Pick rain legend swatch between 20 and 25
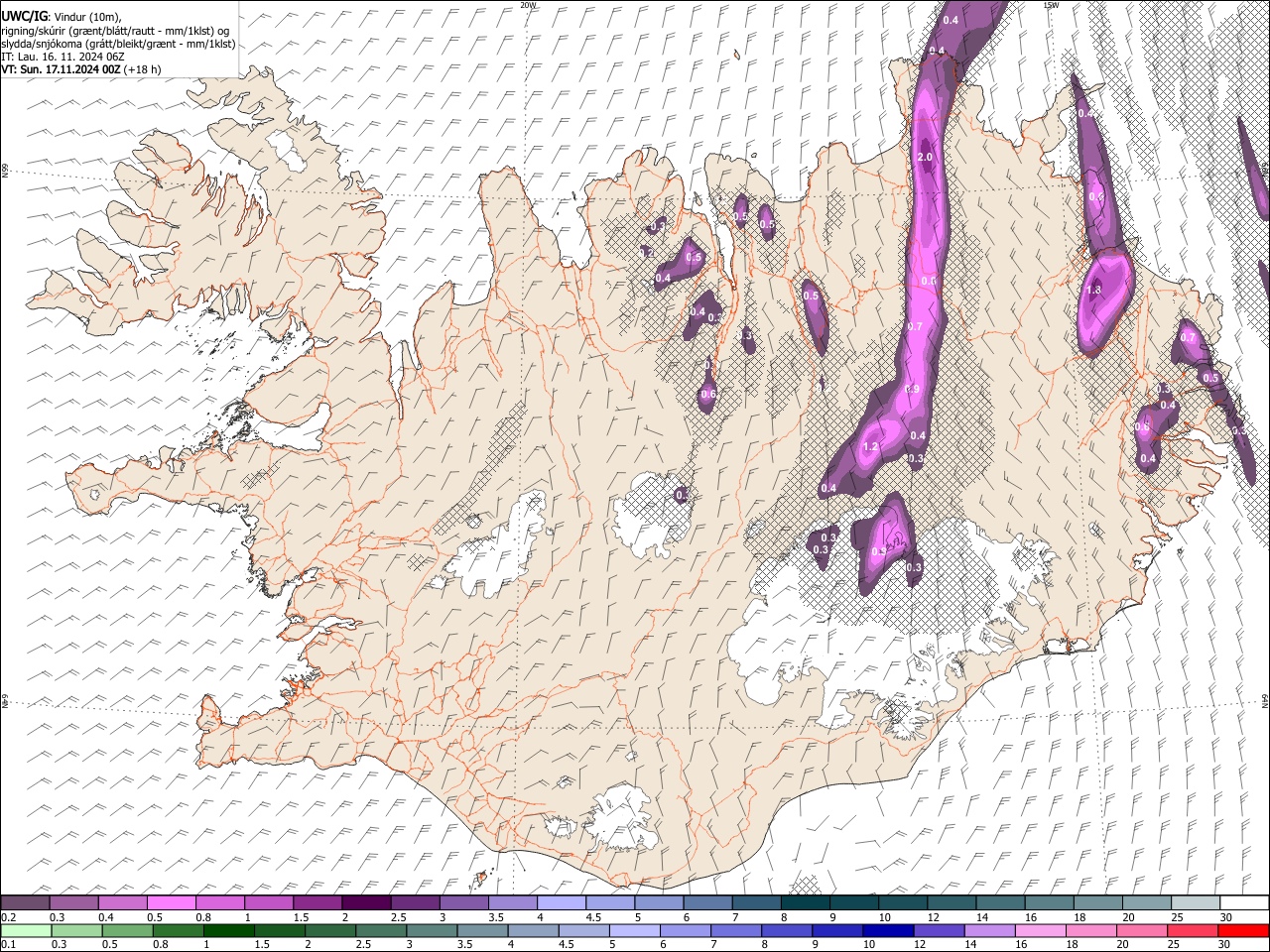Viewport: 1270px width, 952px height. (x=1143, y=930)
